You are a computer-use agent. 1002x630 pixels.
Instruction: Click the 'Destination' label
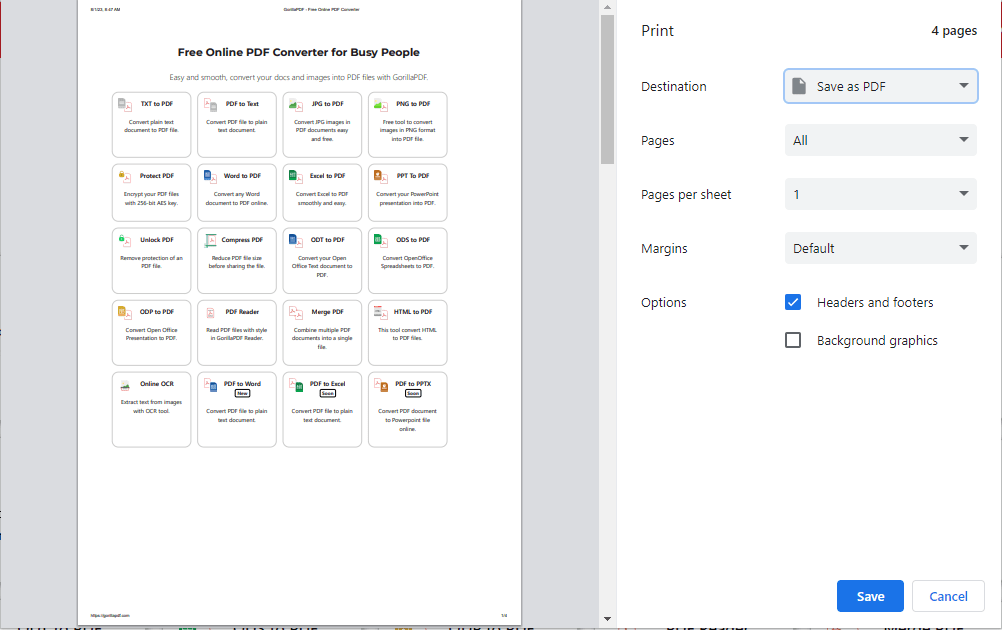coord(674,86)
